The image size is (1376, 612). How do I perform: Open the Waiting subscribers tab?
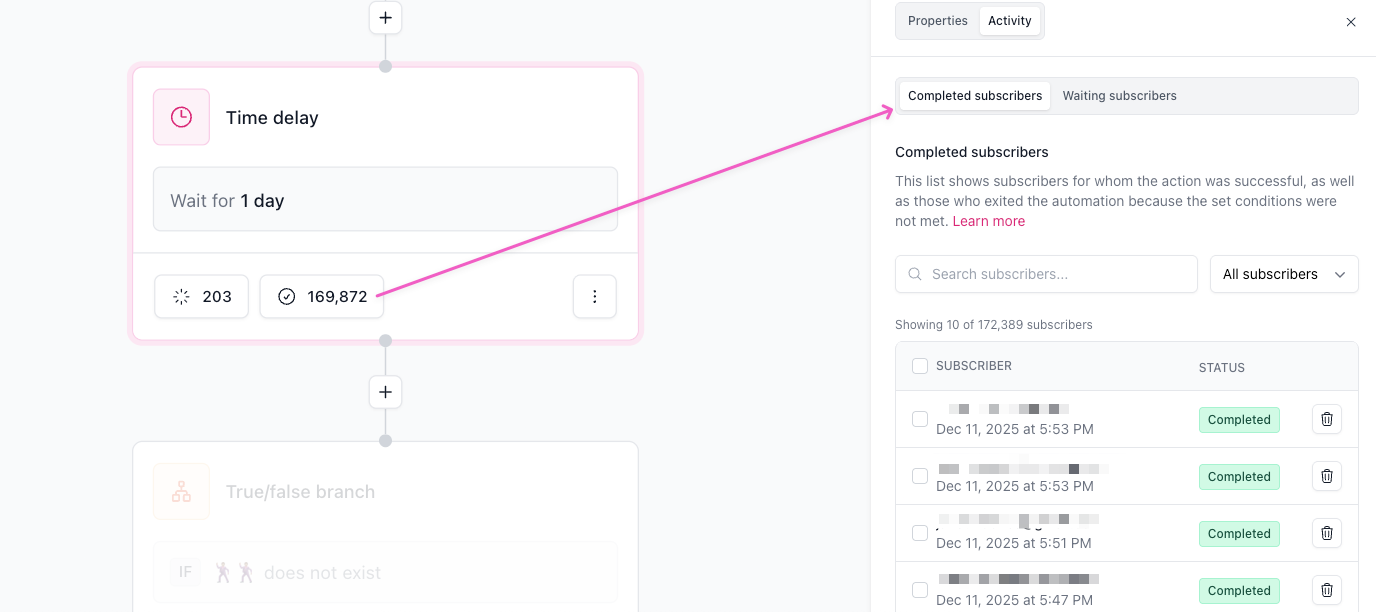[1119, 96]
